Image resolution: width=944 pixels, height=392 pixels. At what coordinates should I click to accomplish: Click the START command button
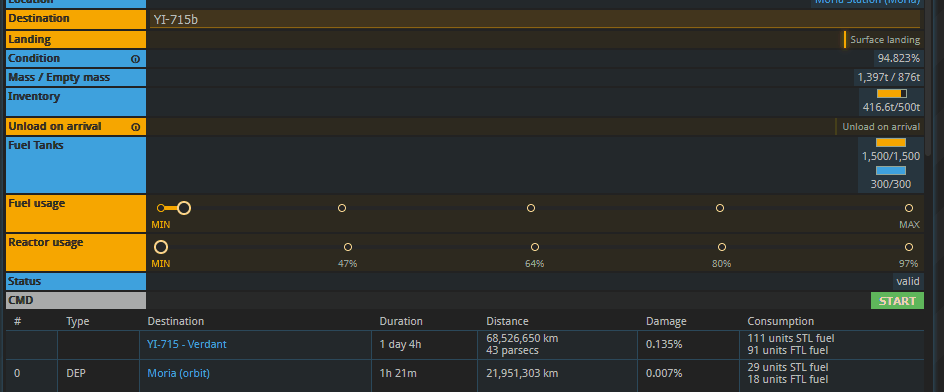897,300
